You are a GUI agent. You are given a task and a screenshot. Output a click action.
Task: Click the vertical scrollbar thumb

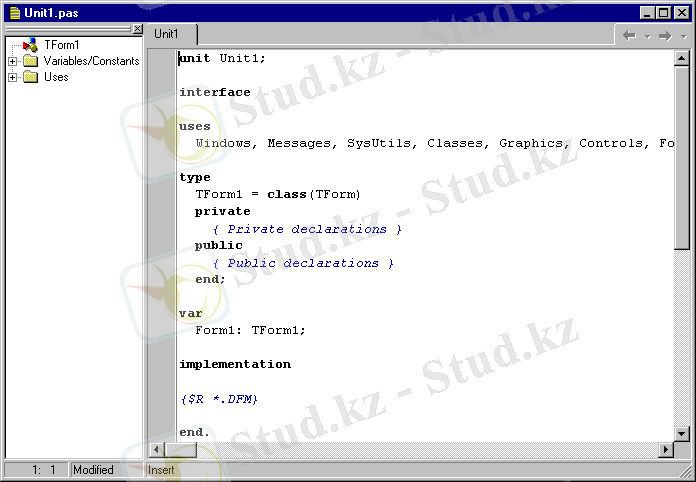(x=681, y=158)
